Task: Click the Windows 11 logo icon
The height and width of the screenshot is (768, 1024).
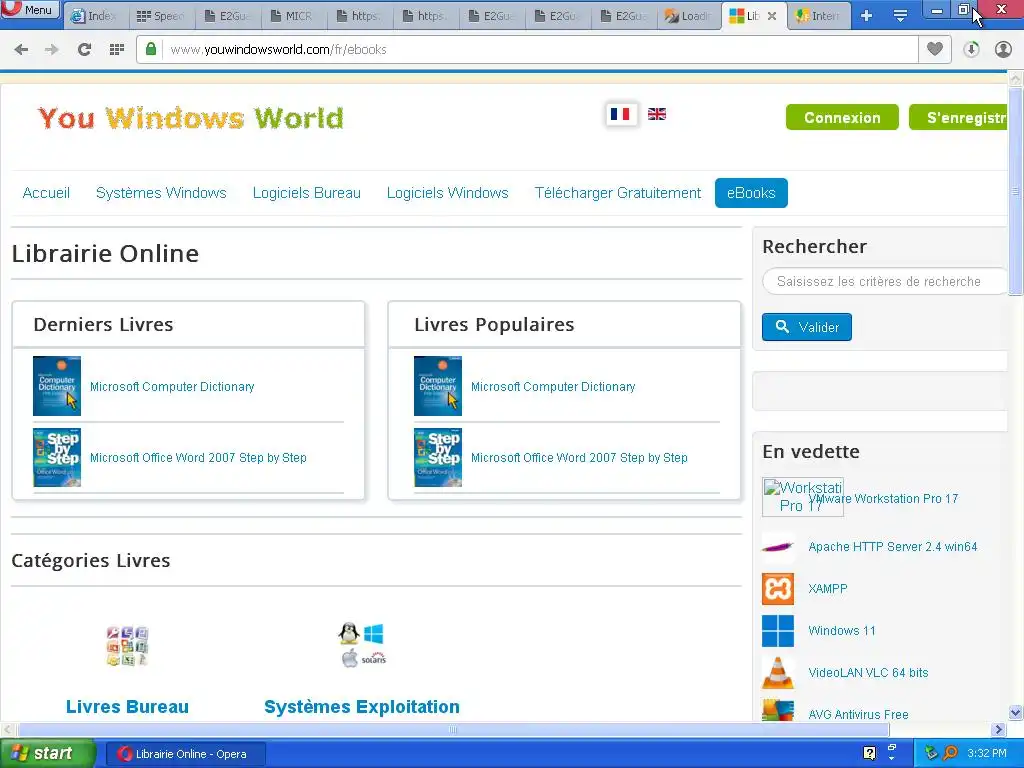Action: (x=778, y=631)
